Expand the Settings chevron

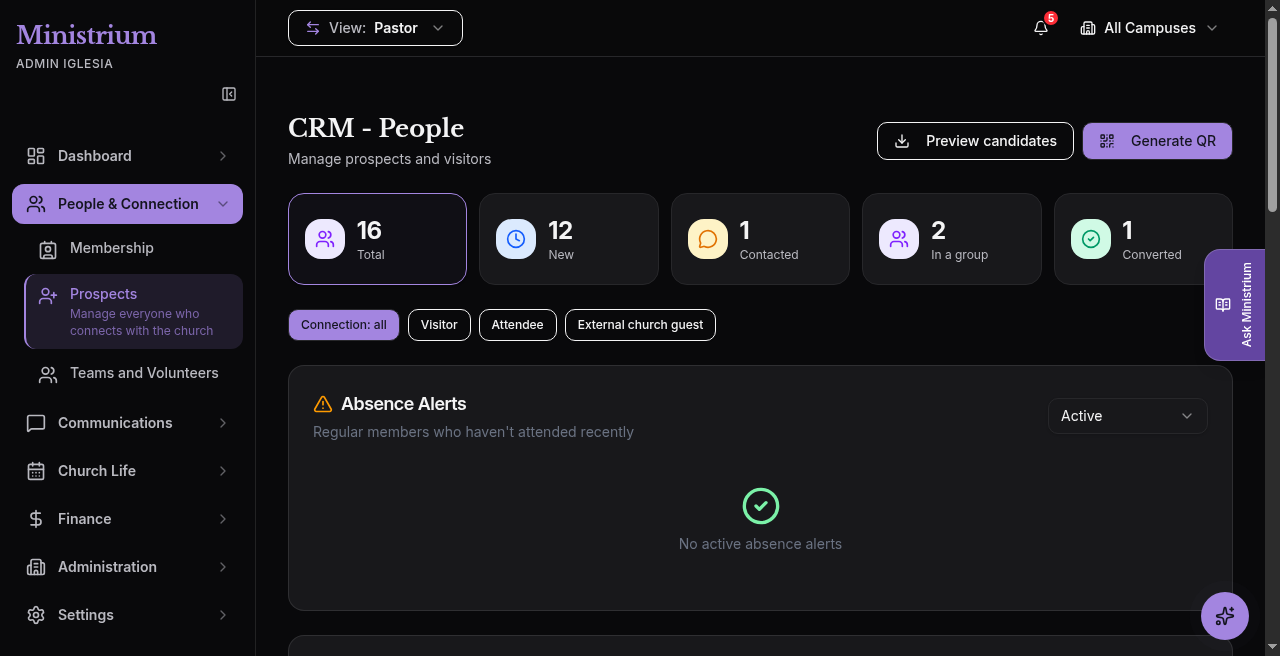tap(222, 615)
